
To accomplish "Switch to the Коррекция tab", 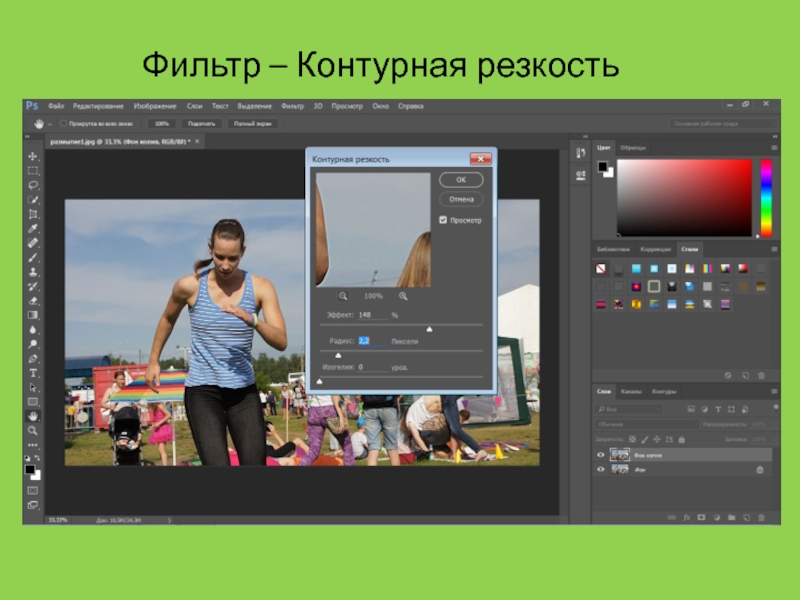I will coord(656,249).
